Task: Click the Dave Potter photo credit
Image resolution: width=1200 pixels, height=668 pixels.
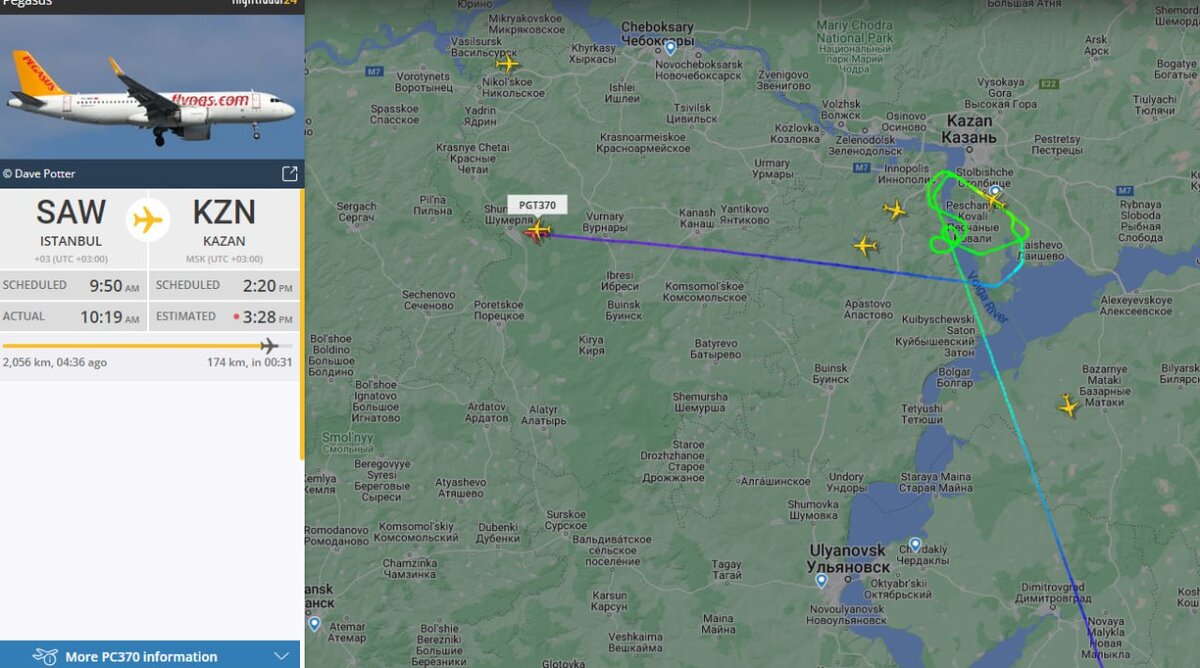Action: tap(39, 173)
